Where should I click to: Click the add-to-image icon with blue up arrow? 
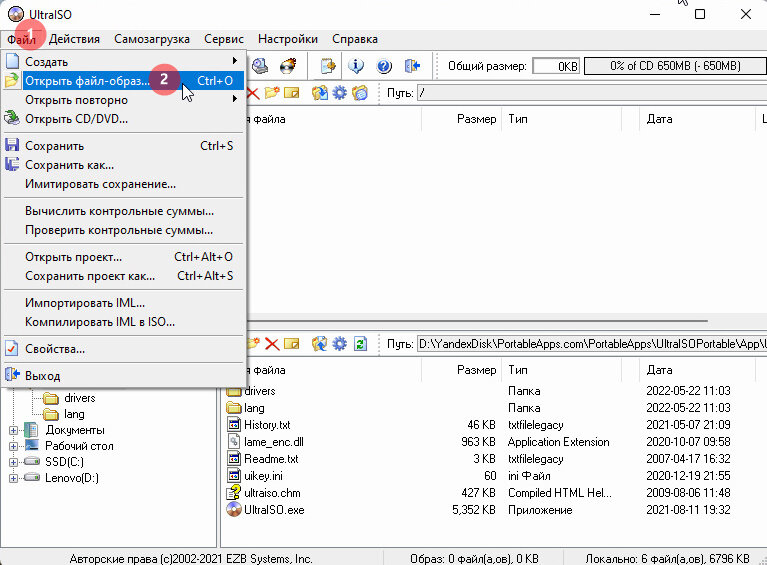[319, 344]
